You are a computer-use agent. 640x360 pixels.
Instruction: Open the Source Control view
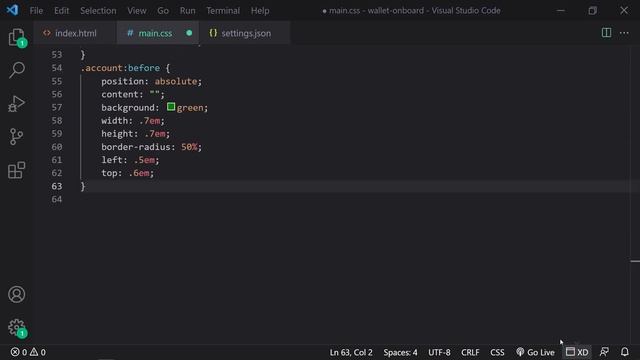click(16, 136)
